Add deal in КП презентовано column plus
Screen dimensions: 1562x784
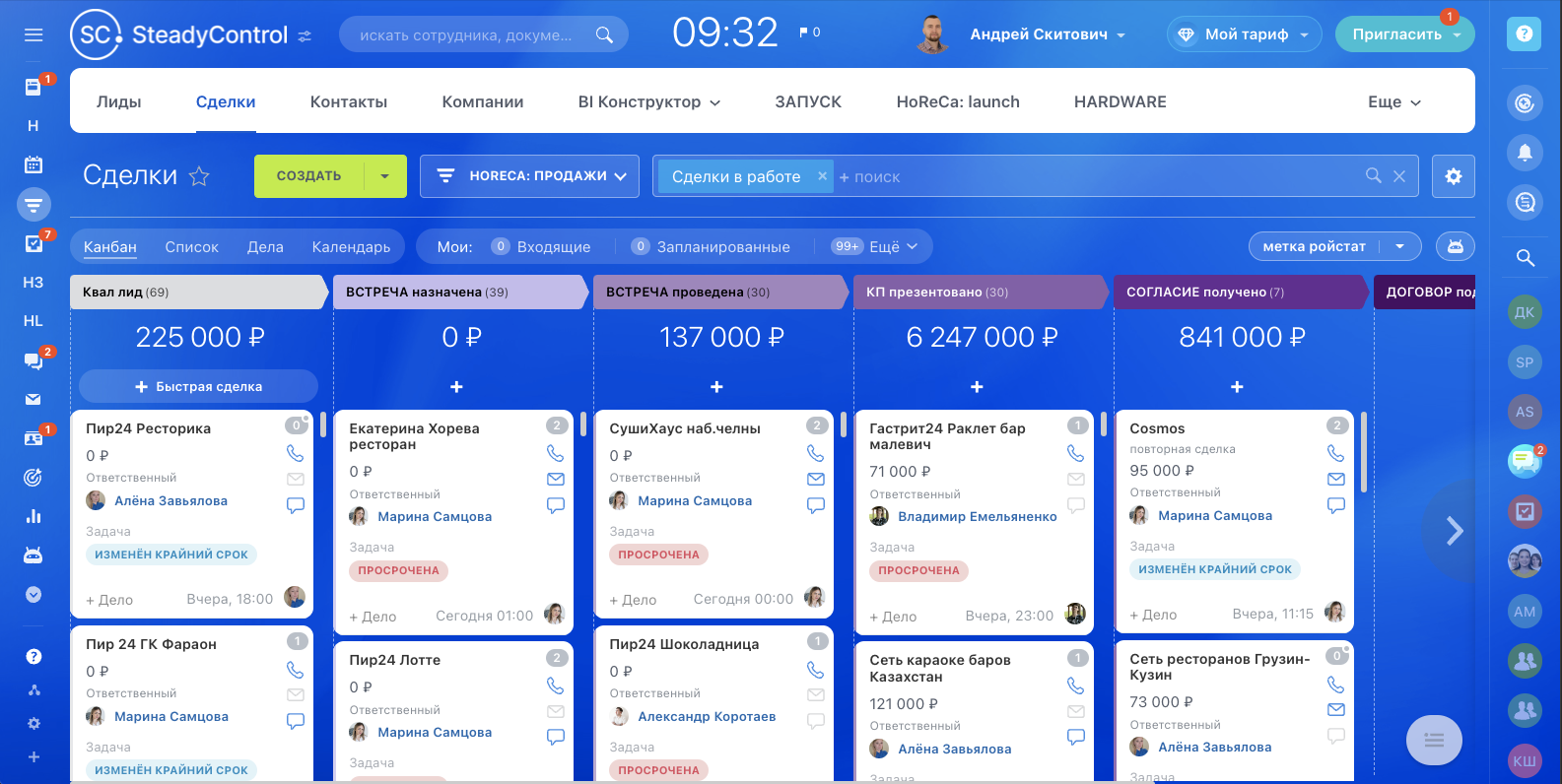pyautogui.click(x=977, y=387)
